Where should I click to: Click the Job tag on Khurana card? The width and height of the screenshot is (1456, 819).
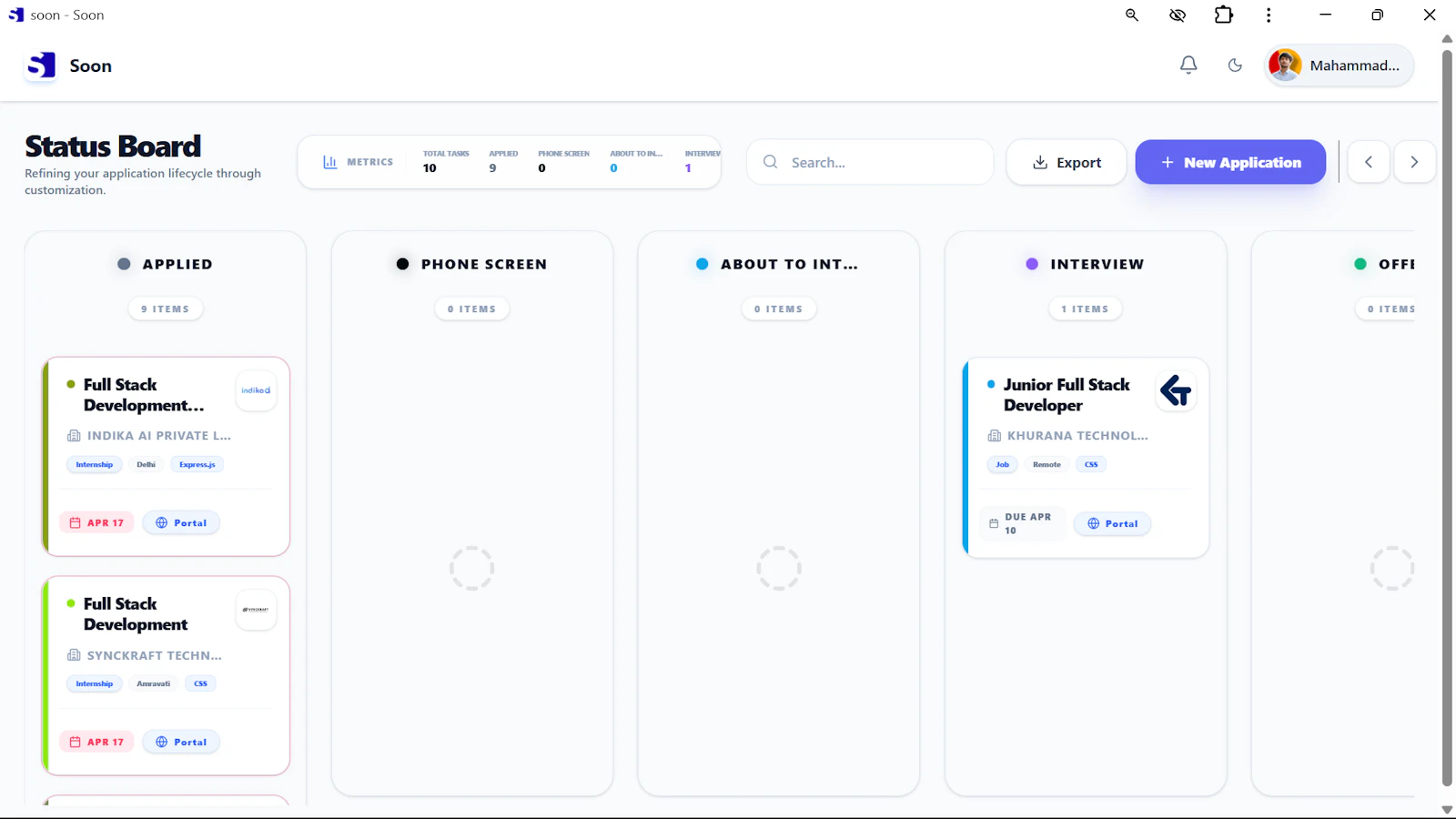(1003, 464)
